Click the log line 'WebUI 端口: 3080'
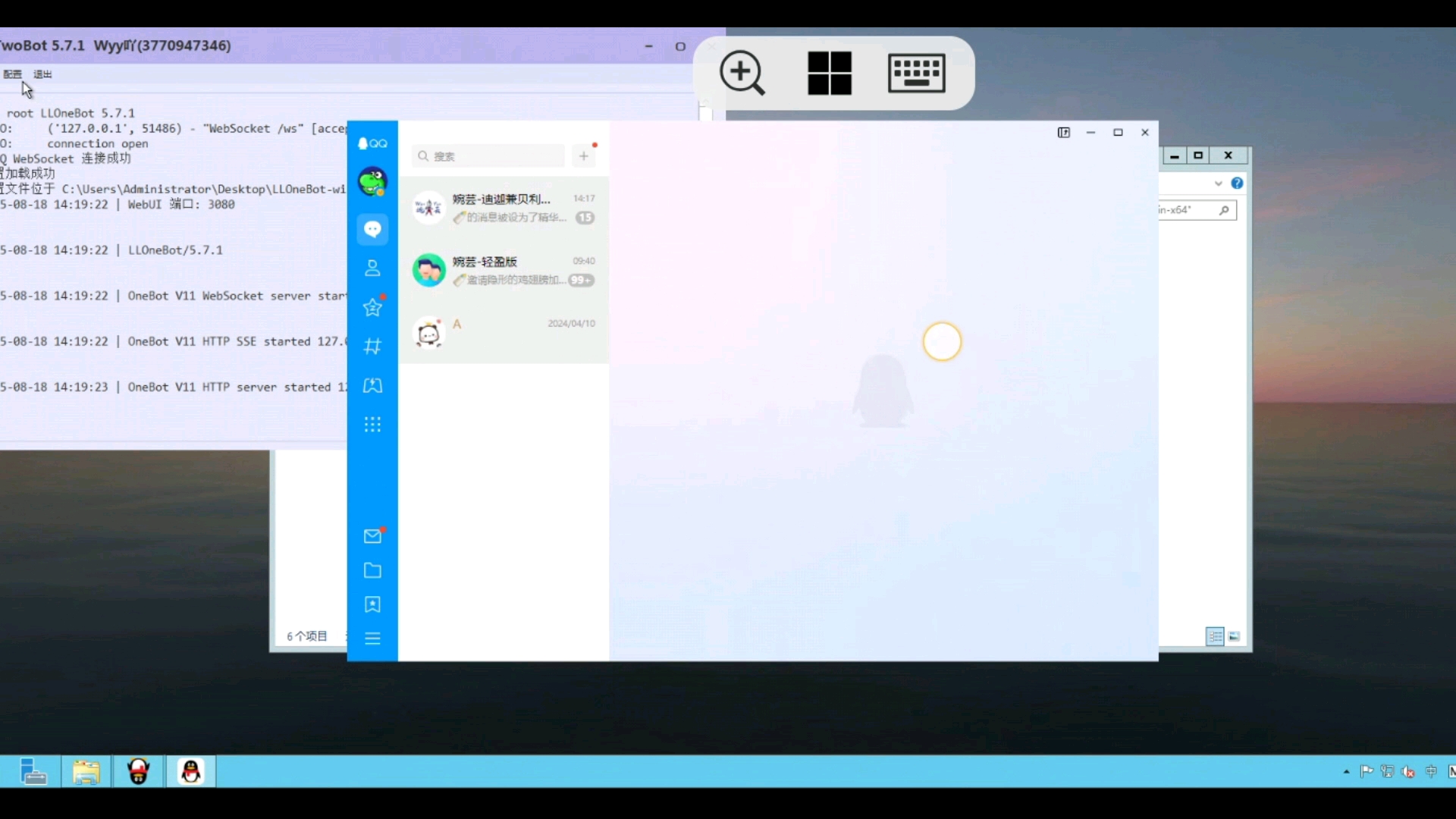Viewport: 1456px width, 819px height. [181, 205]
